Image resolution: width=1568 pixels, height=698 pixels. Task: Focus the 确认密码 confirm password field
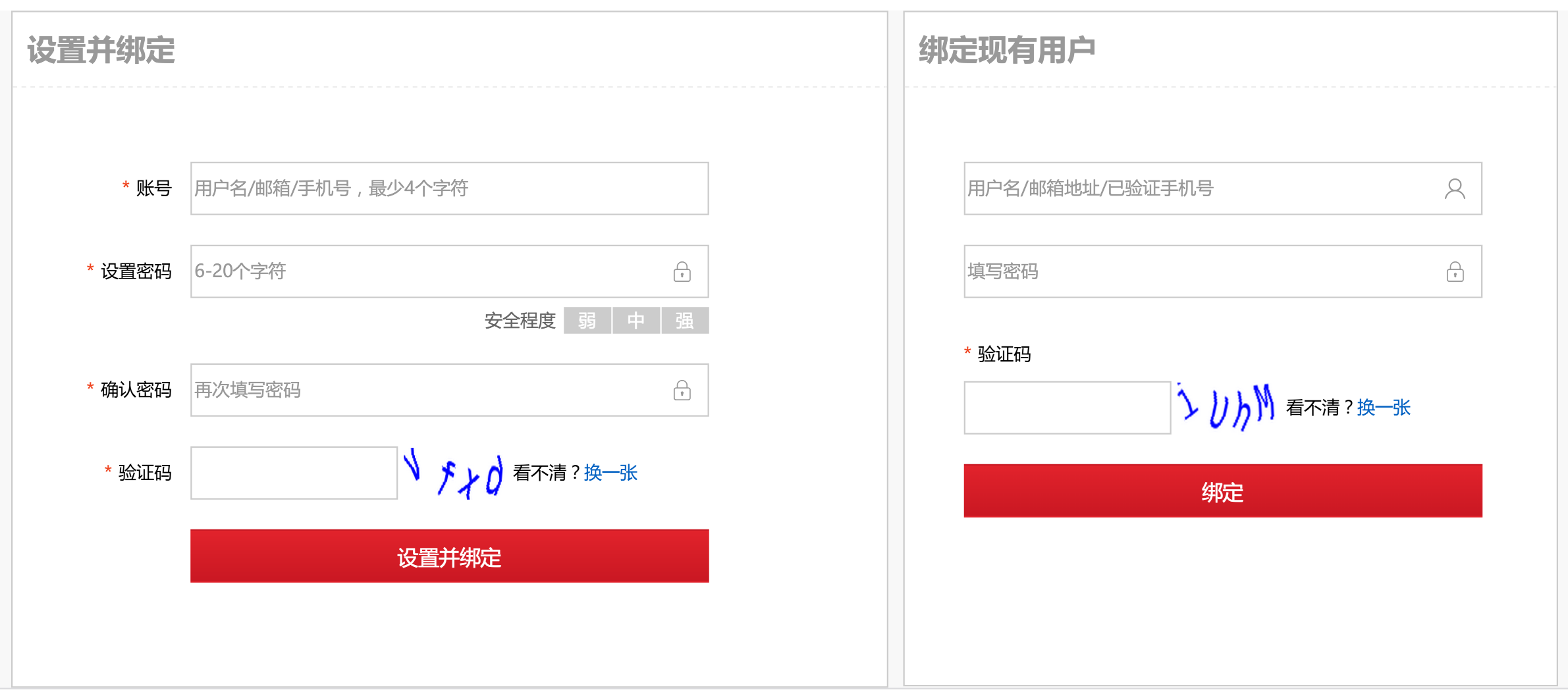[x=450, y=390]
